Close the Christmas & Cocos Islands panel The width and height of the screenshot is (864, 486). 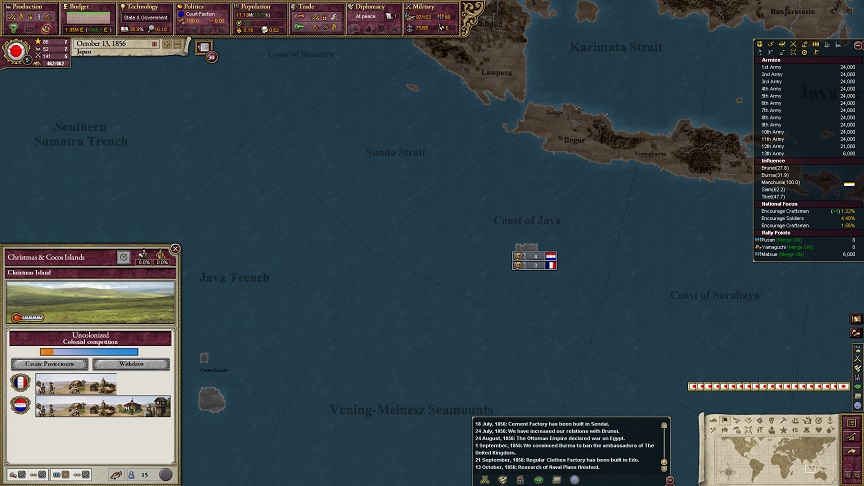point(175,249)
